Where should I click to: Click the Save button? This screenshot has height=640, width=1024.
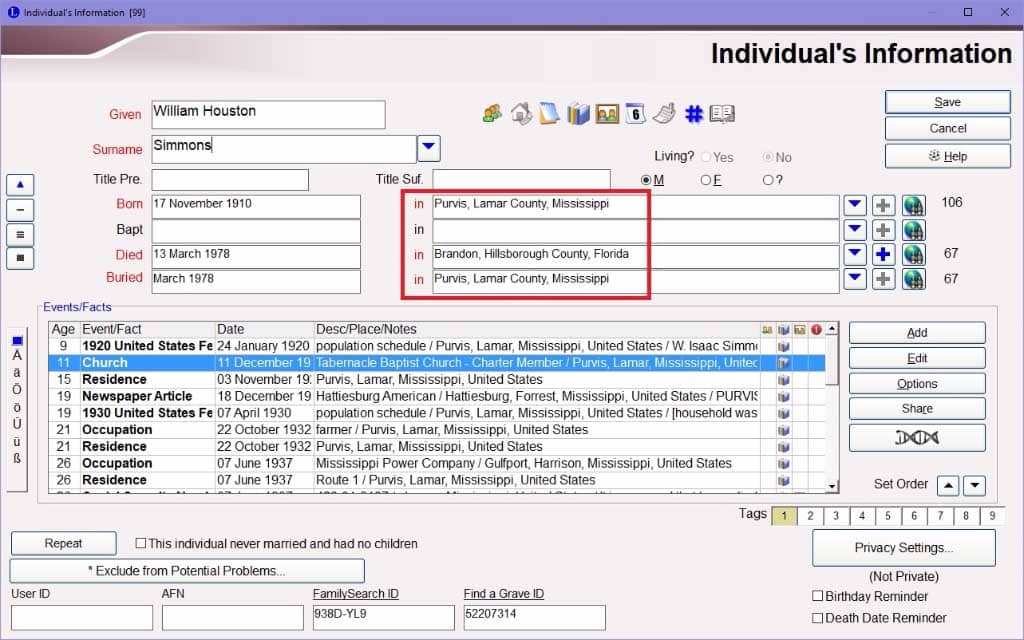pos(948,102)
